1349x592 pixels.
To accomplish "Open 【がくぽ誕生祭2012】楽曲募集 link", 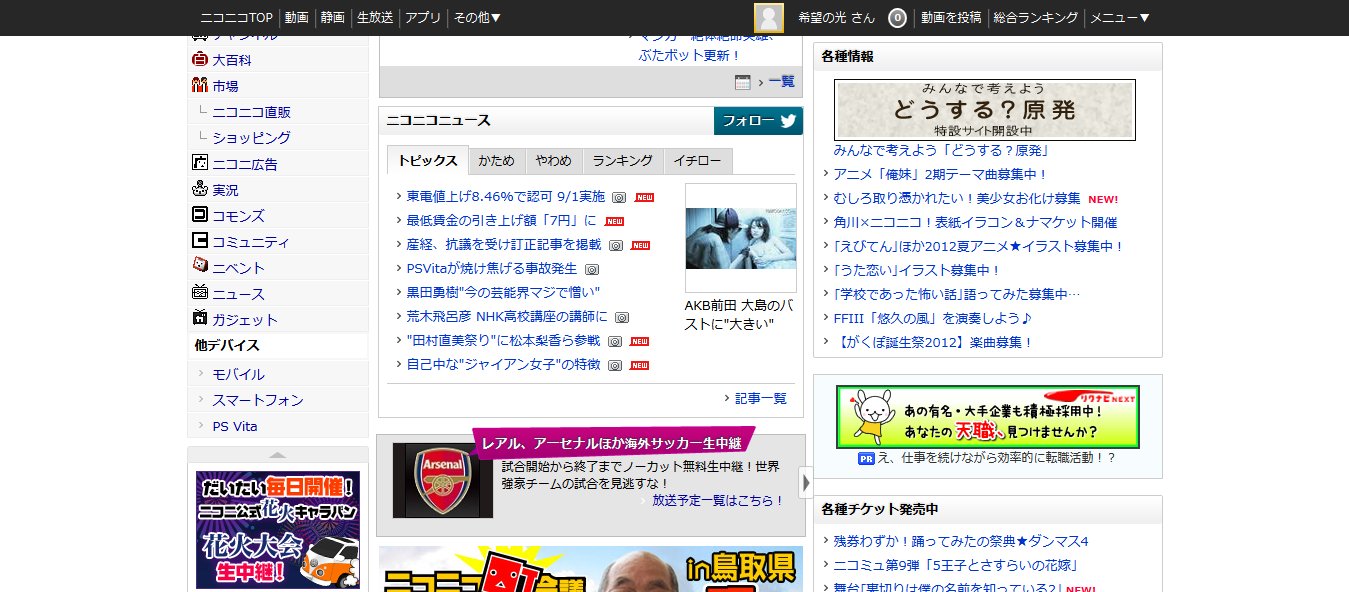I will coord(934,342).
